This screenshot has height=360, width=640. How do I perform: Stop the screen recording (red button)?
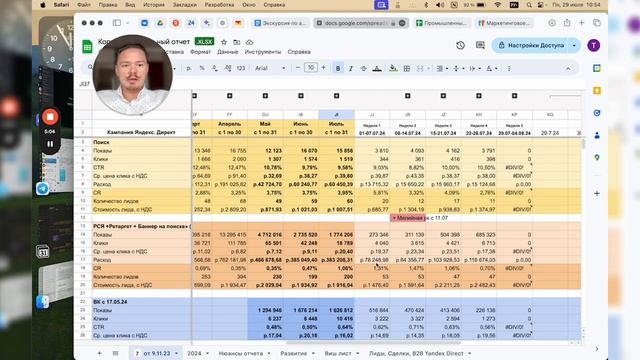pyautogui.click(x=50, y=117)
